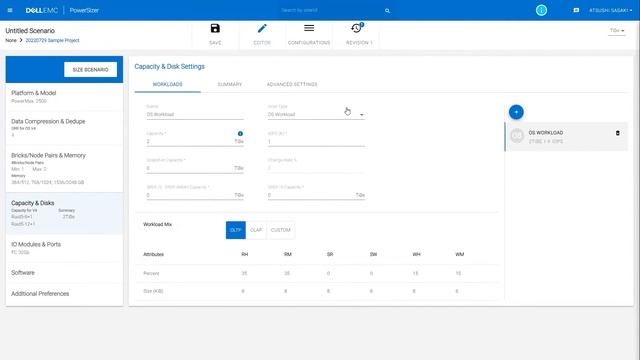Click the Dell EMC logo
This screenshot has width=640, height=360.
(42, 10)
